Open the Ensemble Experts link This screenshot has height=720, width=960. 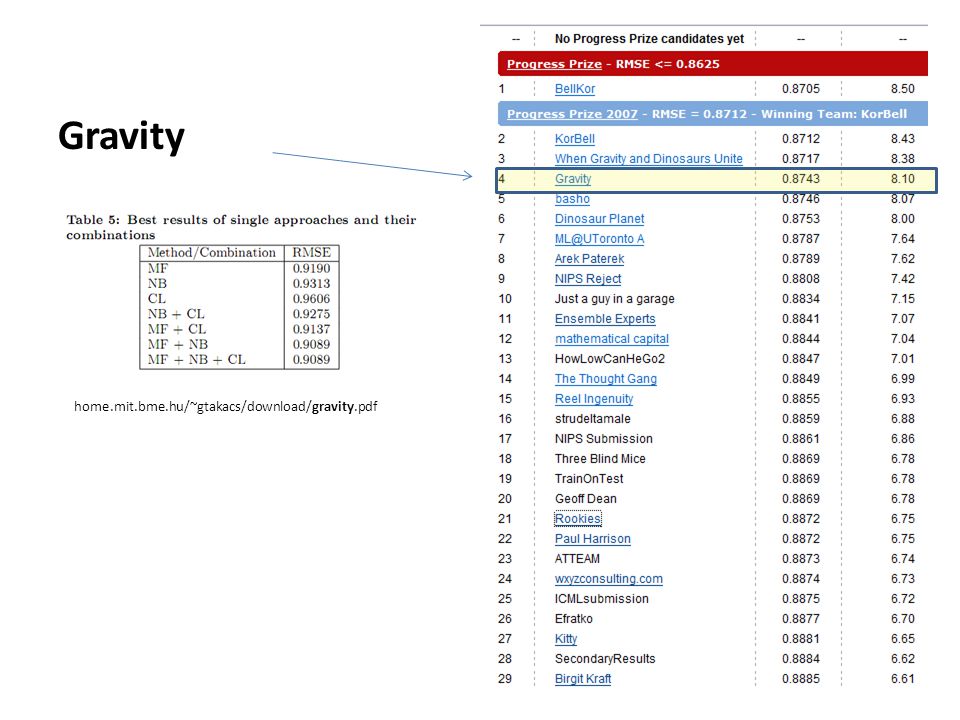(x=605, y=319)
